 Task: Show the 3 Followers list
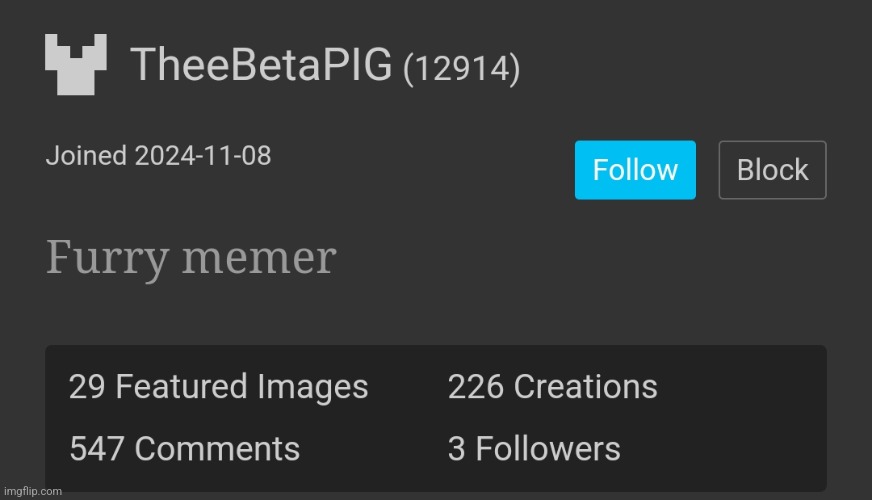point(534,449)
